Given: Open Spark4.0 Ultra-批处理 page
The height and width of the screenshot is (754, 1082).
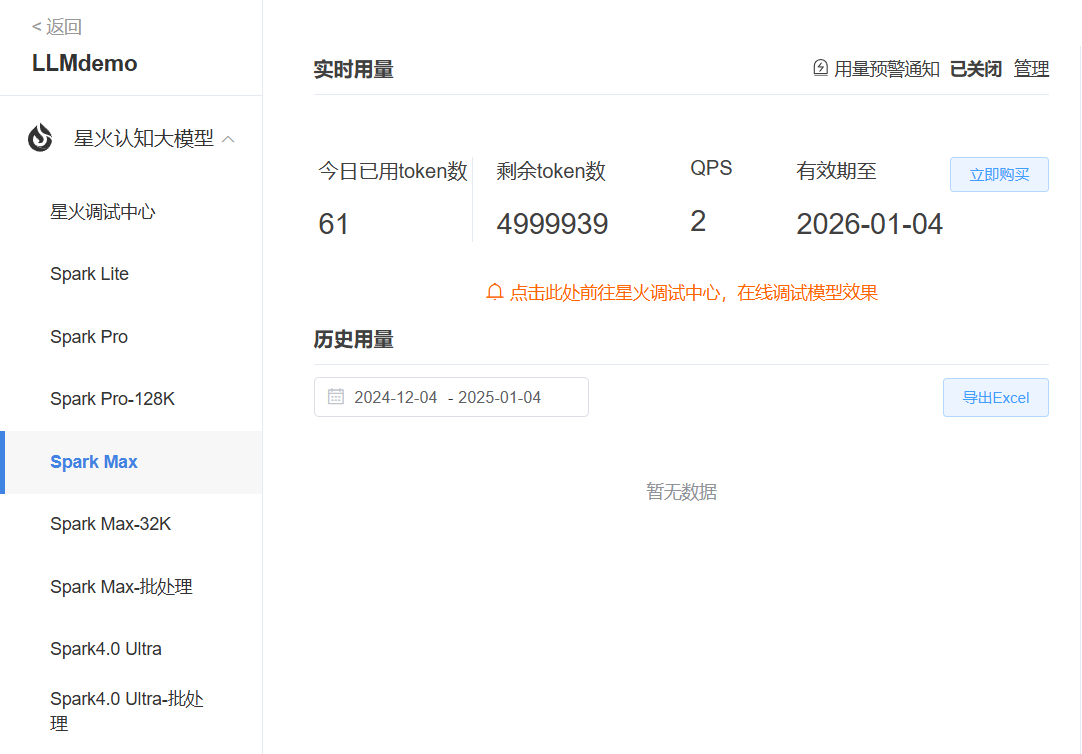Looking at the screenshot, I should (x=127, y=711).
